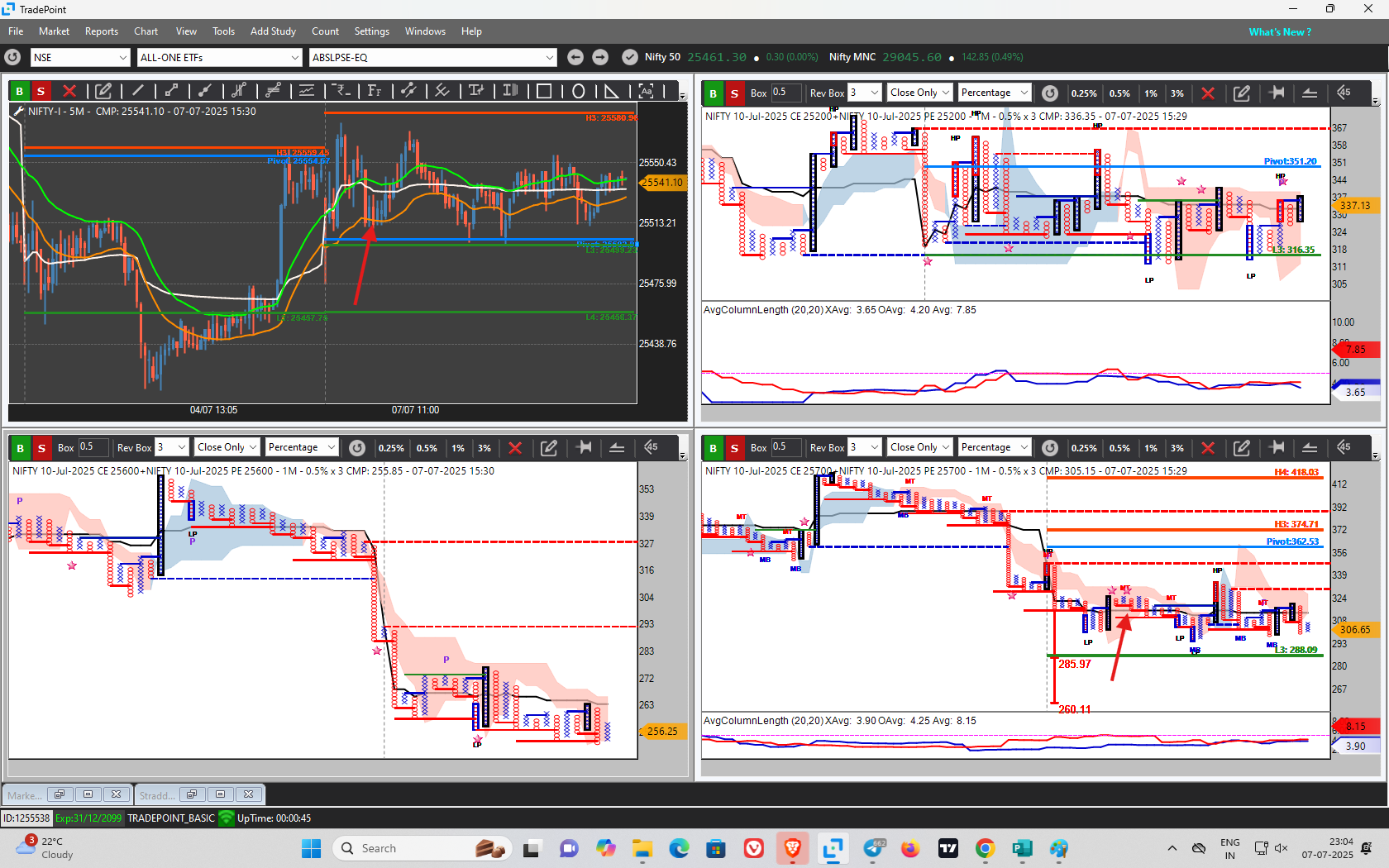
Task: Toggle 1% box size in 25200 straddle chart
Action: click(x=1151, y=93)
